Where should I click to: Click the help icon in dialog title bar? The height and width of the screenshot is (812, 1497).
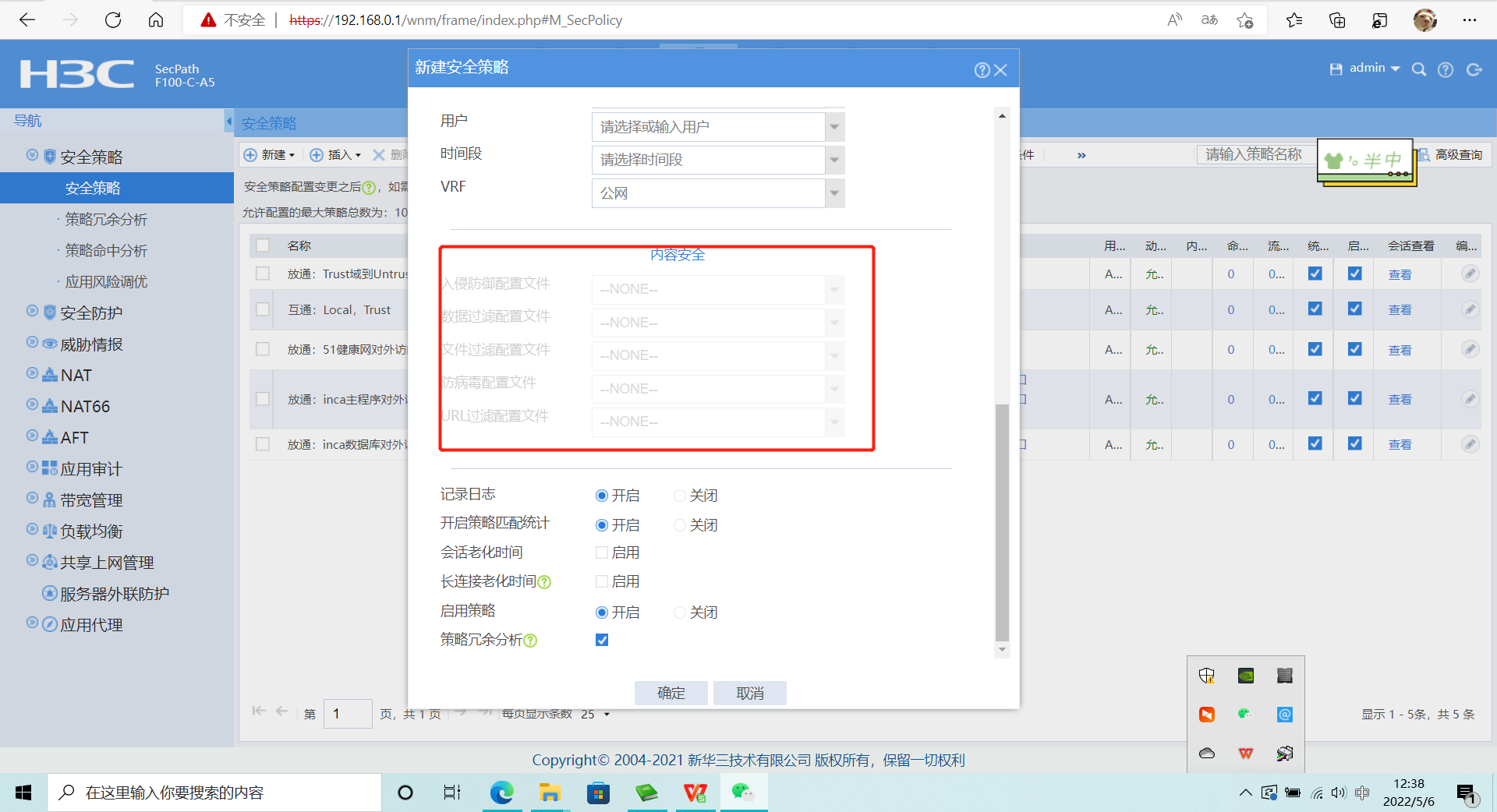[x=982, y=70]
